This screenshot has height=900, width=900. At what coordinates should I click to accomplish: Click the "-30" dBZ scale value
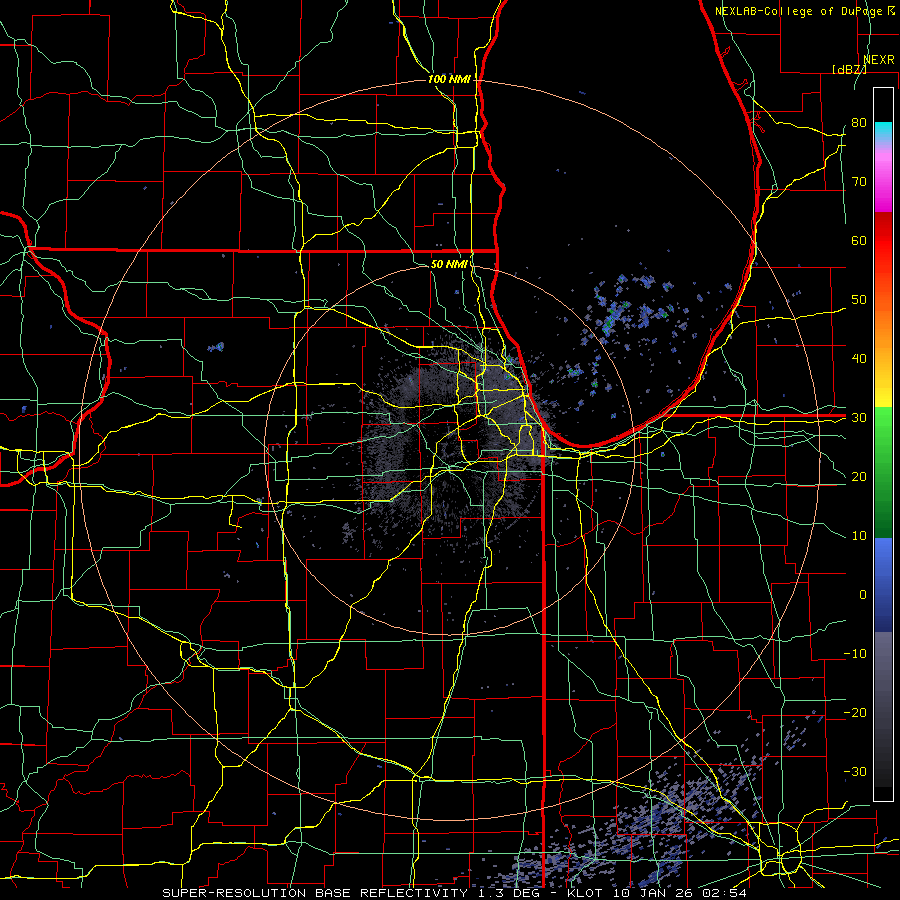coord(855,771)
